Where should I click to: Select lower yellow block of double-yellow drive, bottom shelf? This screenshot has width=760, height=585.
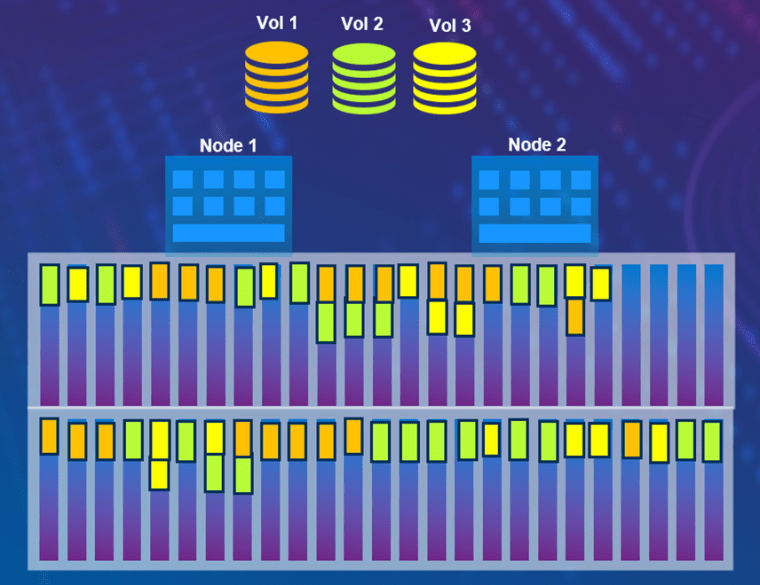(x=159, y=474)
